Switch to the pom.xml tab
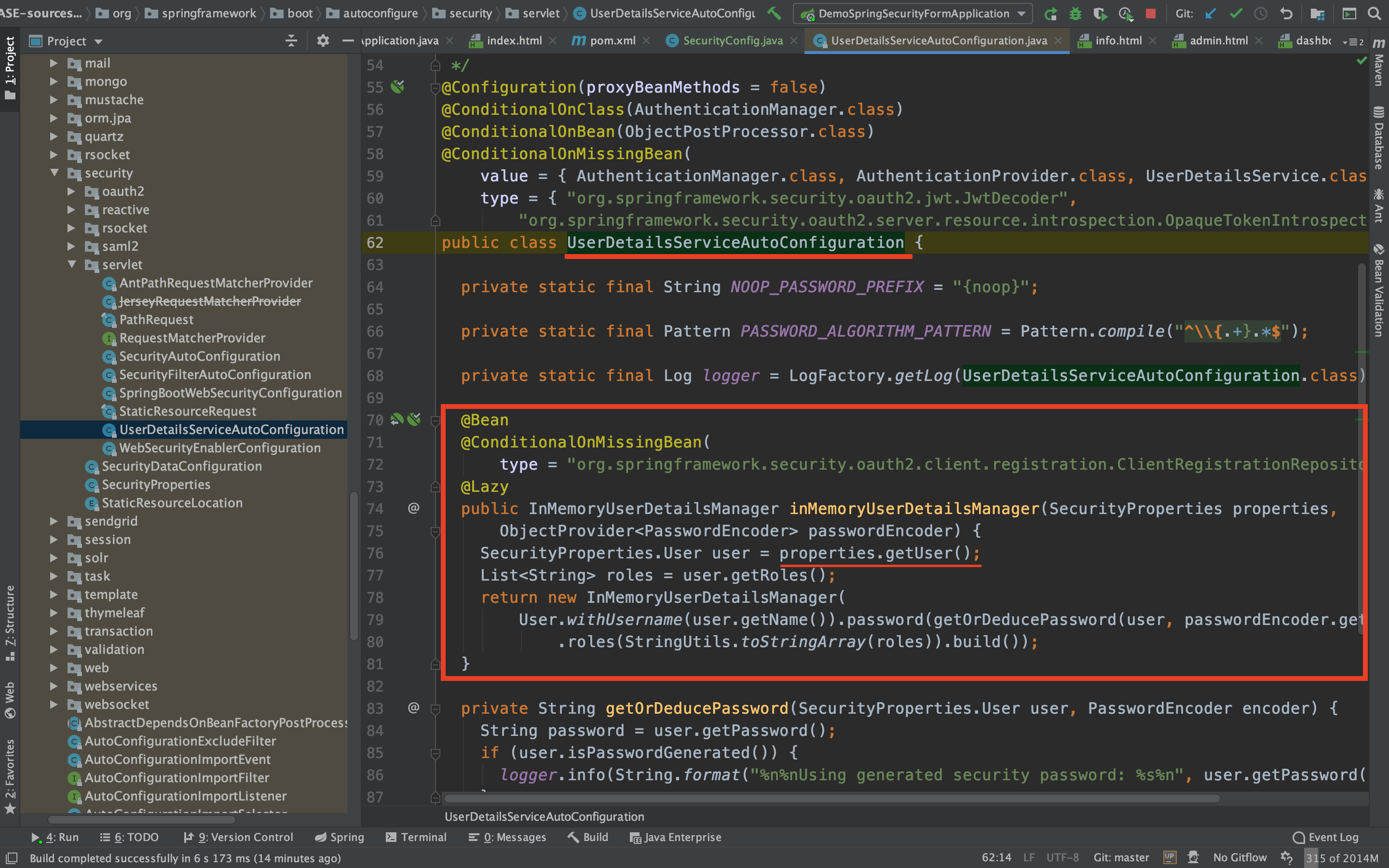The height and width of the screenshot is (868, 1389). 612,41
